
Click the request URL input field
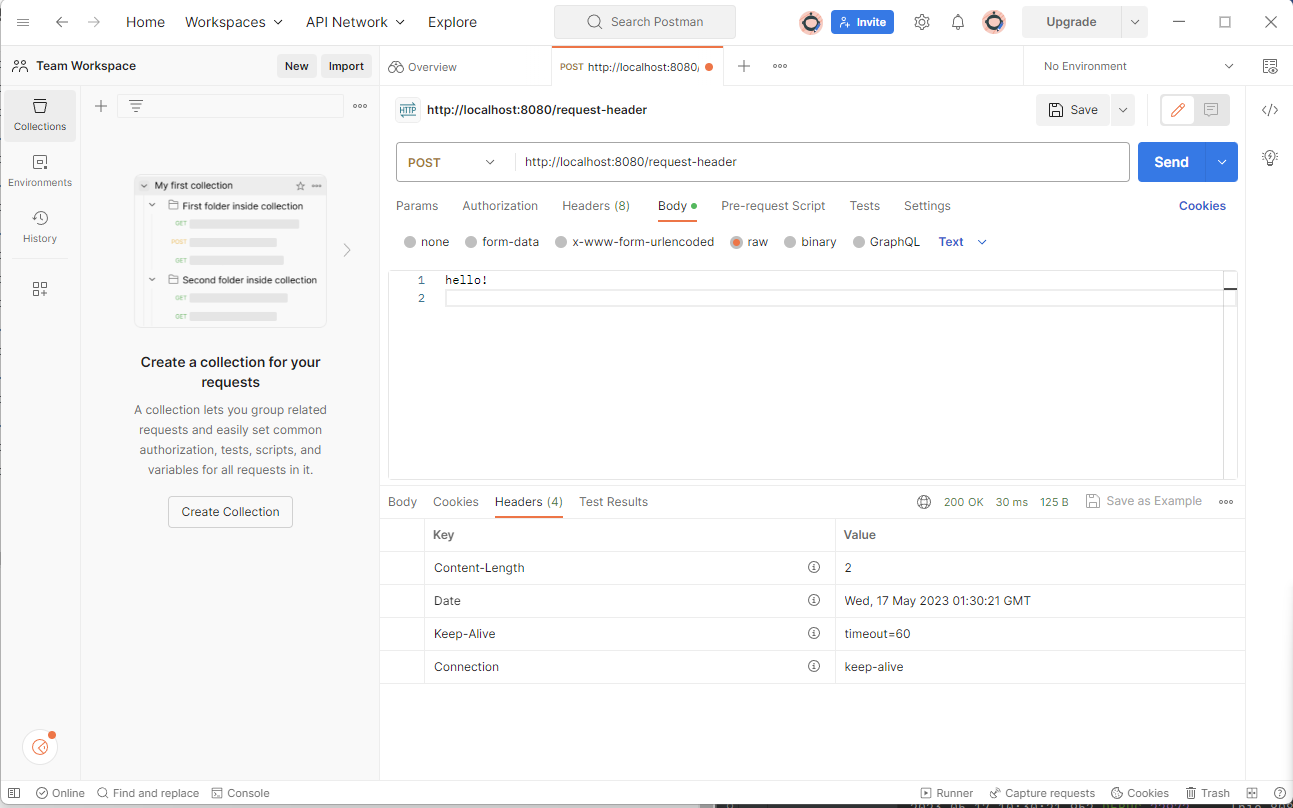coord(822,162)
